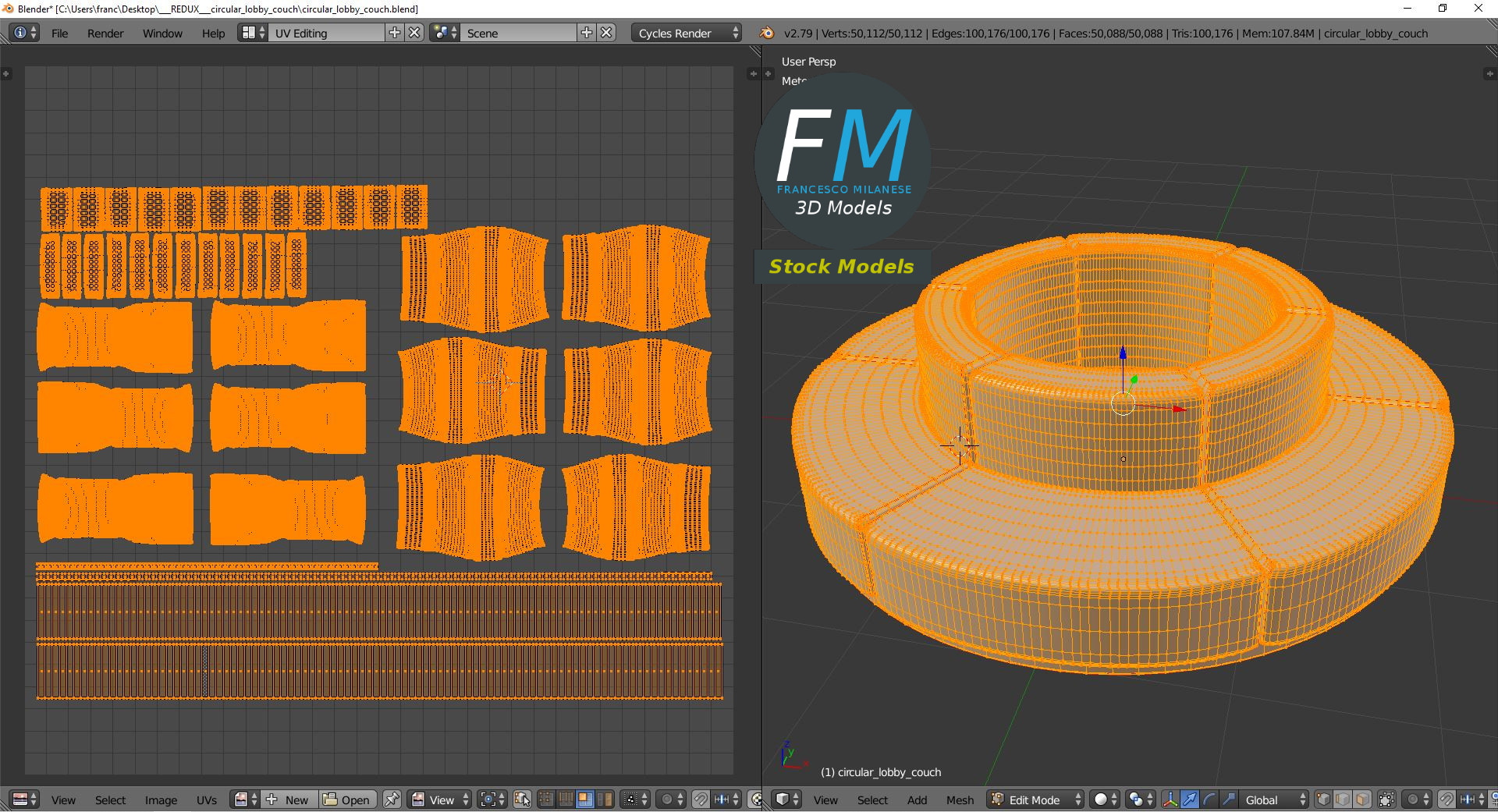Click the viewport shading sphere icon
Screen dimensions: 1498x812
click(x=1102, y=800)
